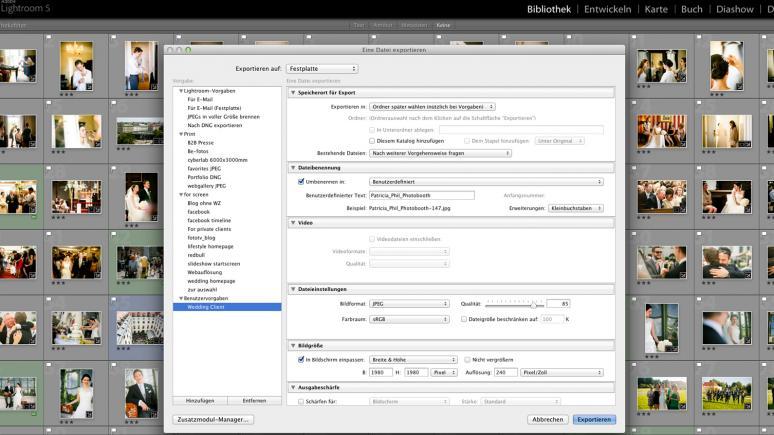Enable Diesem Katalog hinzufügen checkbox
Screen dimensions: 774x435
pos(373,141)
